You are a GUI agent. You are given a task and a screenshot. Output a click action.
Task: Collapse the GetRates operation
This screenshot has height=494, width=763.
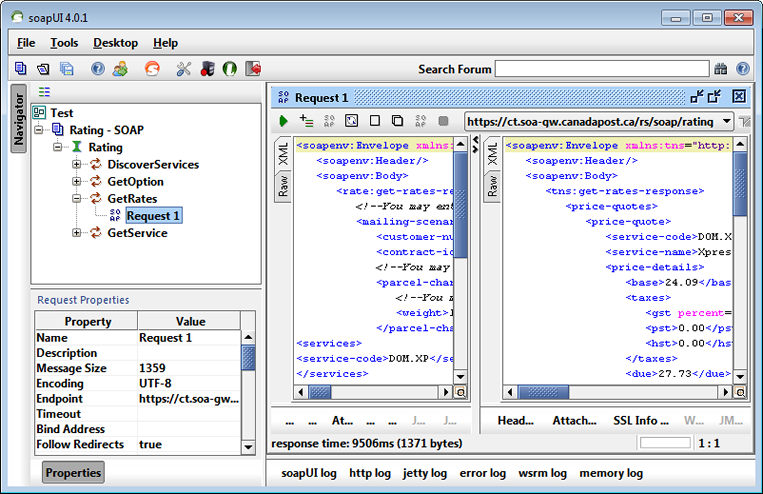tap(76, 198)
